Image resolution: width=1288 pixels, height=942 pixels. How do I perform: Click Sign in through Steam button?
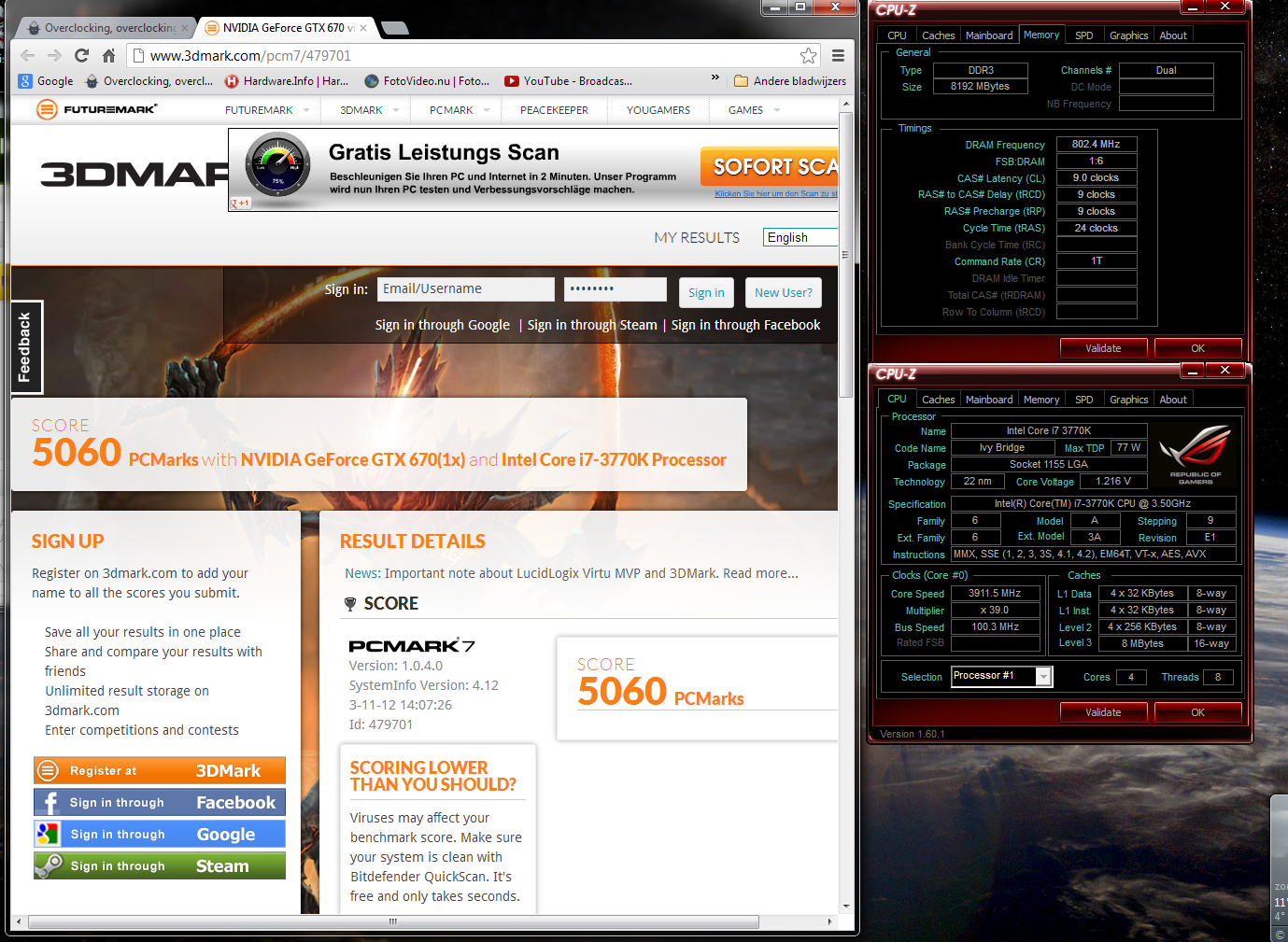160,866
